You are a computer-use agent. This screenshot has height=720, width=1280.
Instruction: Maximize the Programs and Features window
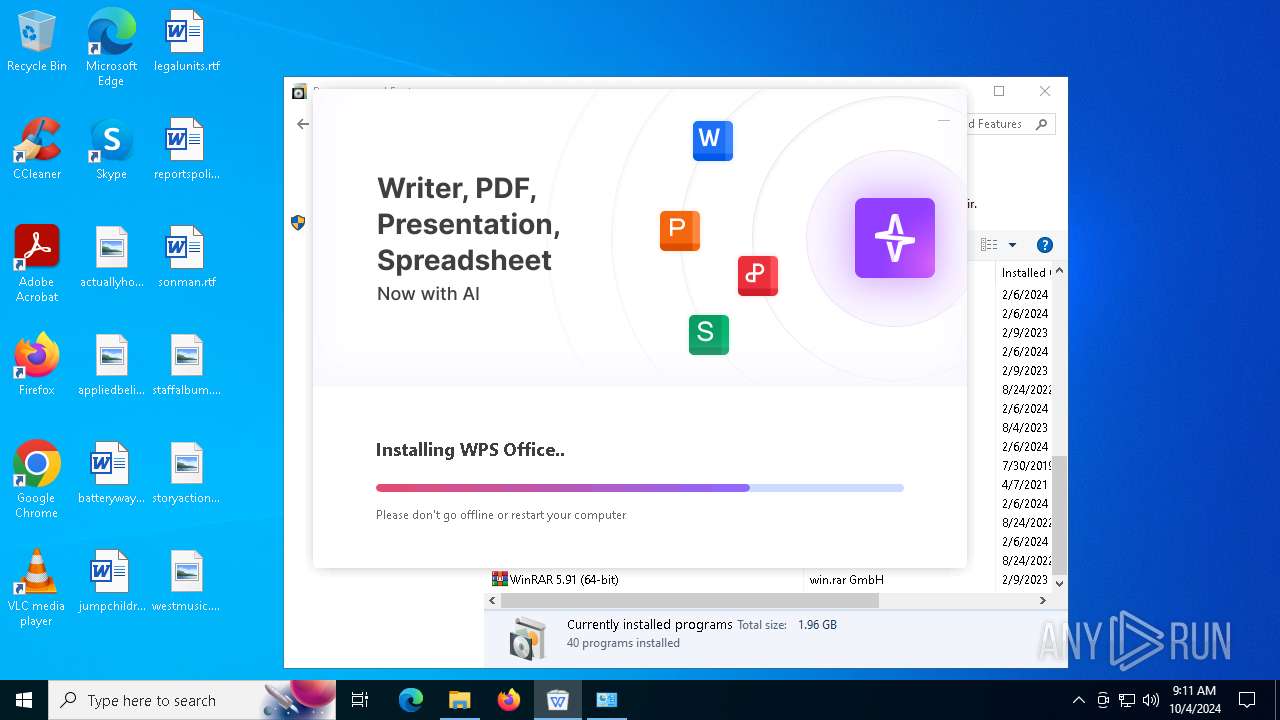pyautogui.click(x=998, y=91)
